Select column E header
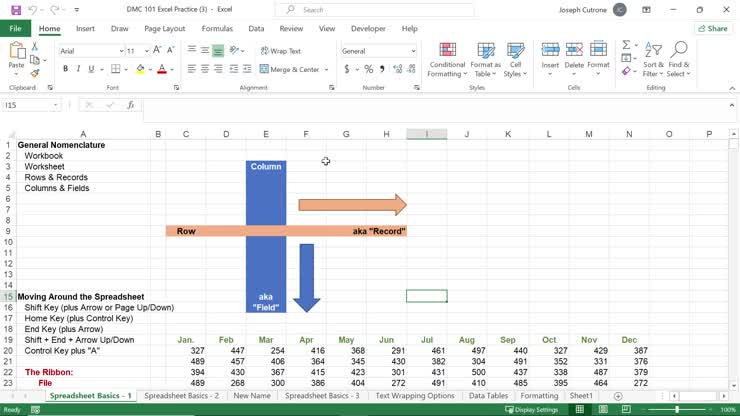 pos(266,134)
